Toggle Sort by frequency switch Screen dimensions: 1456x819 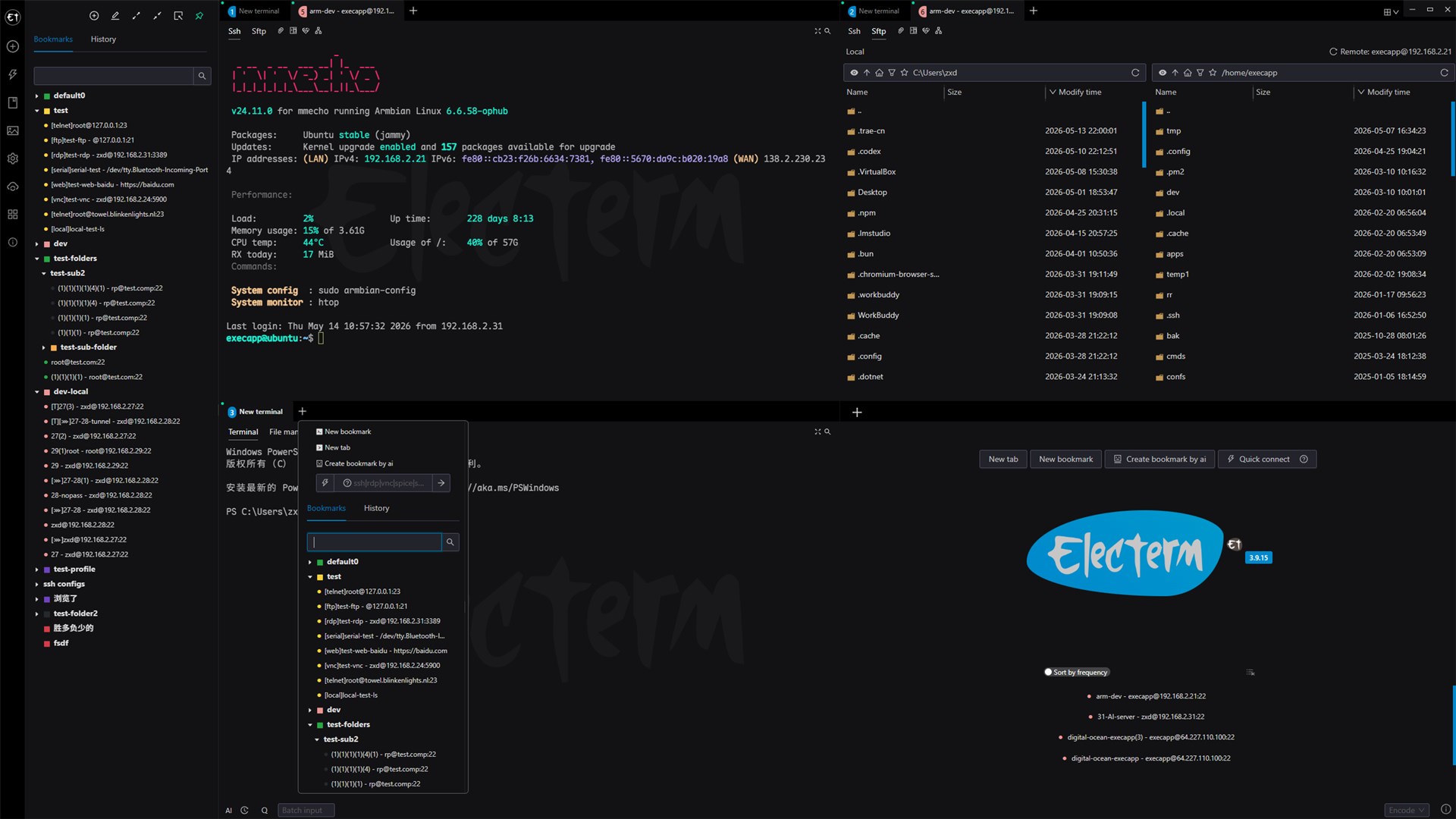(x=1077, y=672)
